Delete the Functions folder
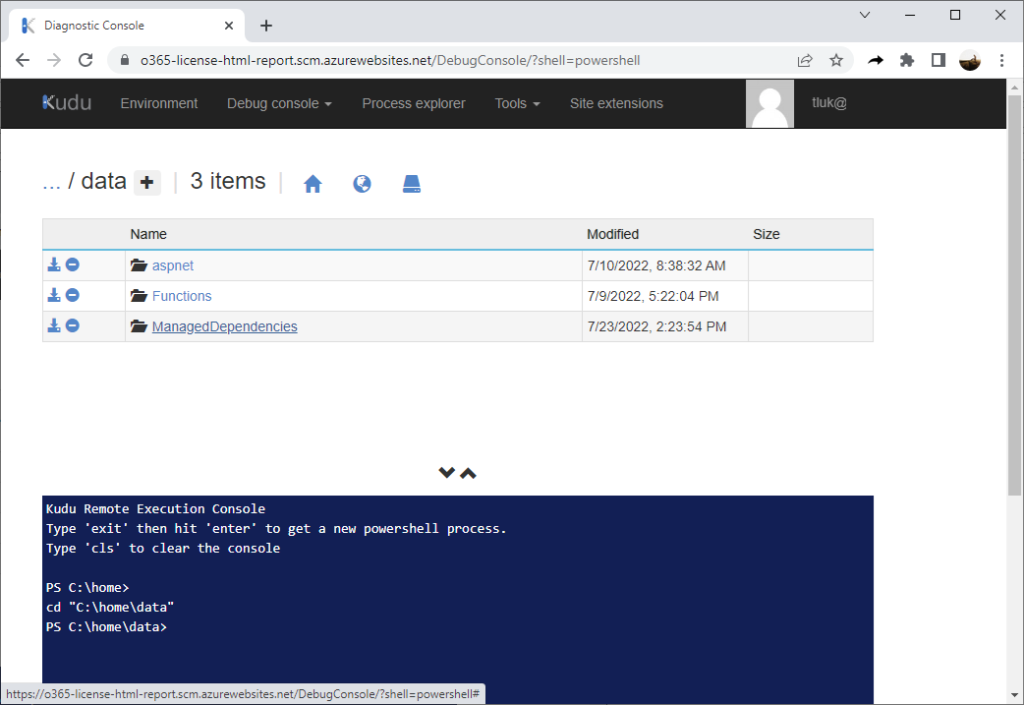 [x=72, y=295]
